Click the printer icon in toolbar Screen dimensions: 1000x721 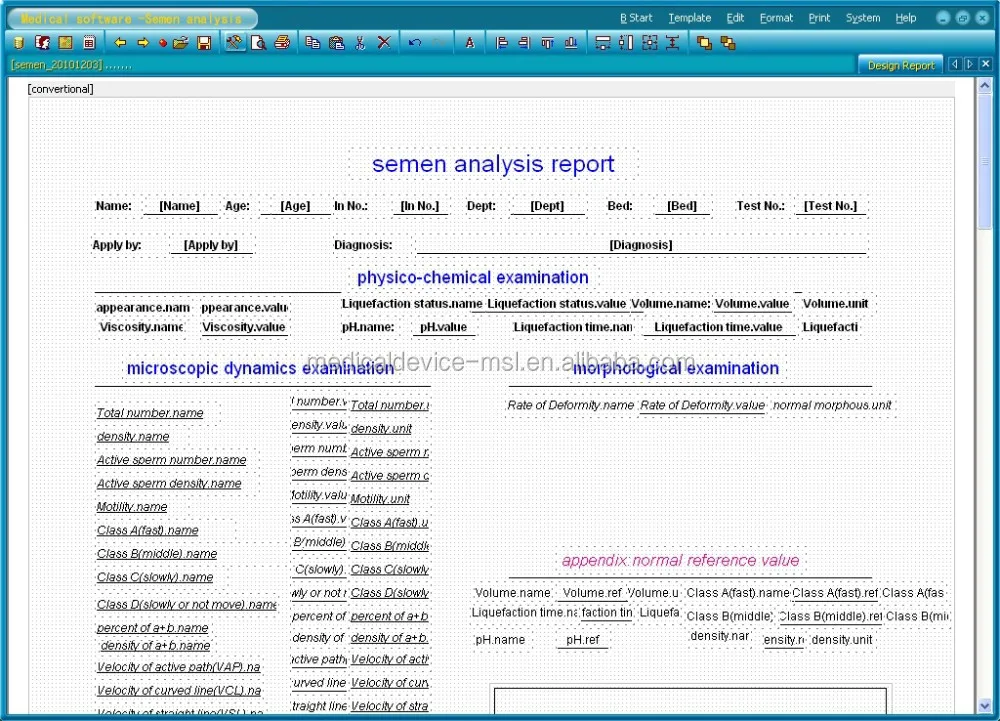coord(282,43)
